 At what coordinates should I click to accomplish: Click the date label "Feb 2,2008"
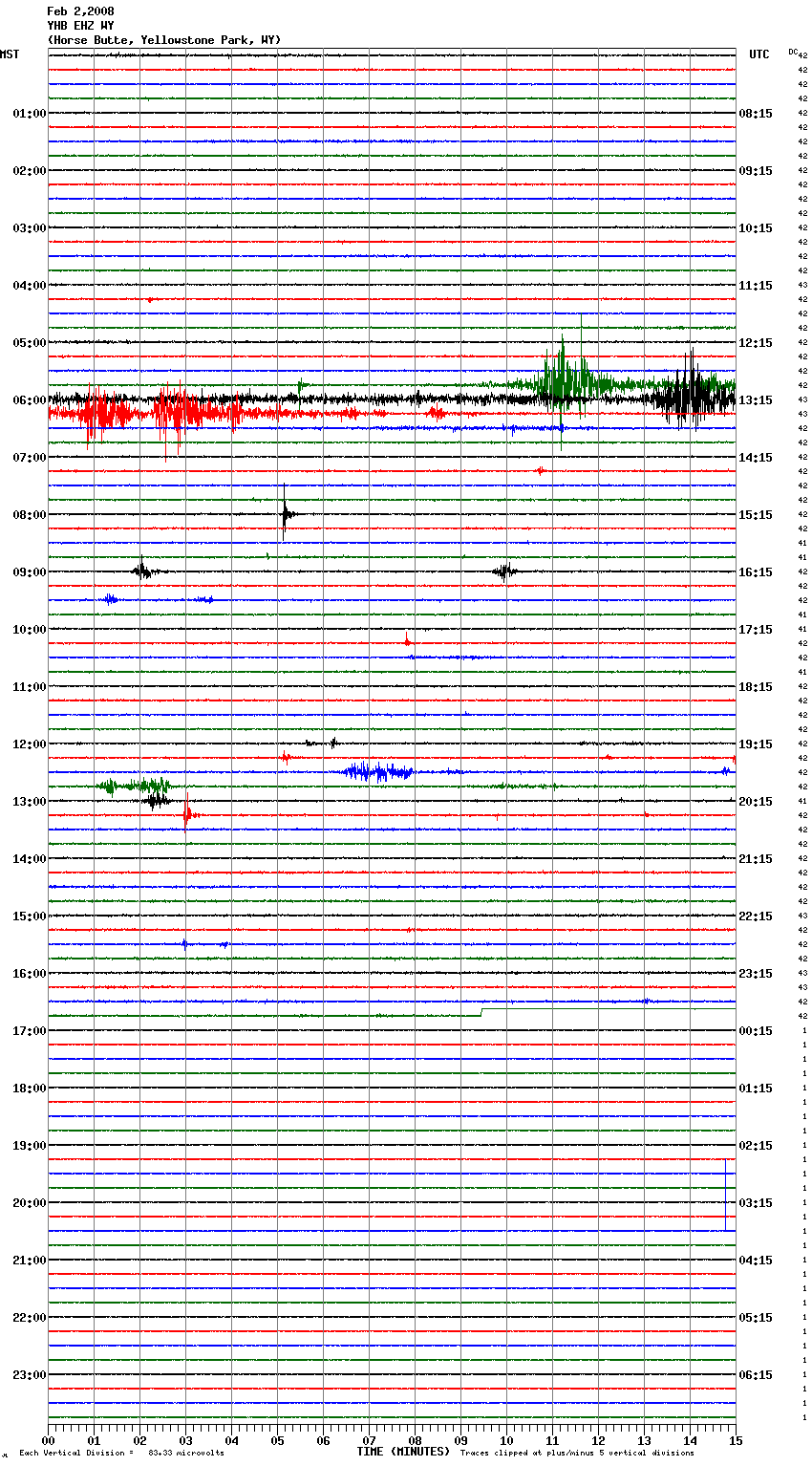tap(80, 11)
